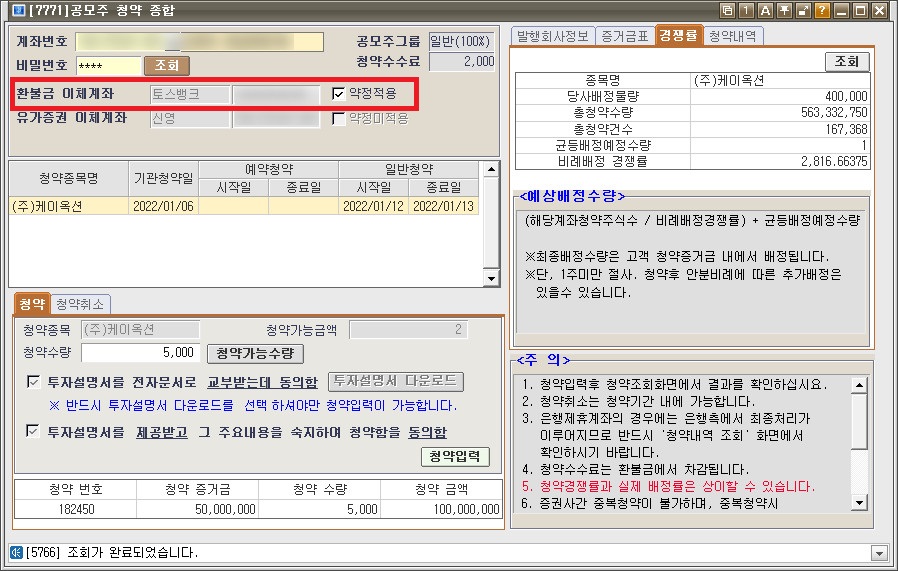Click the [7771] window app icon
The image size is (898, 571).
[18, 10]
